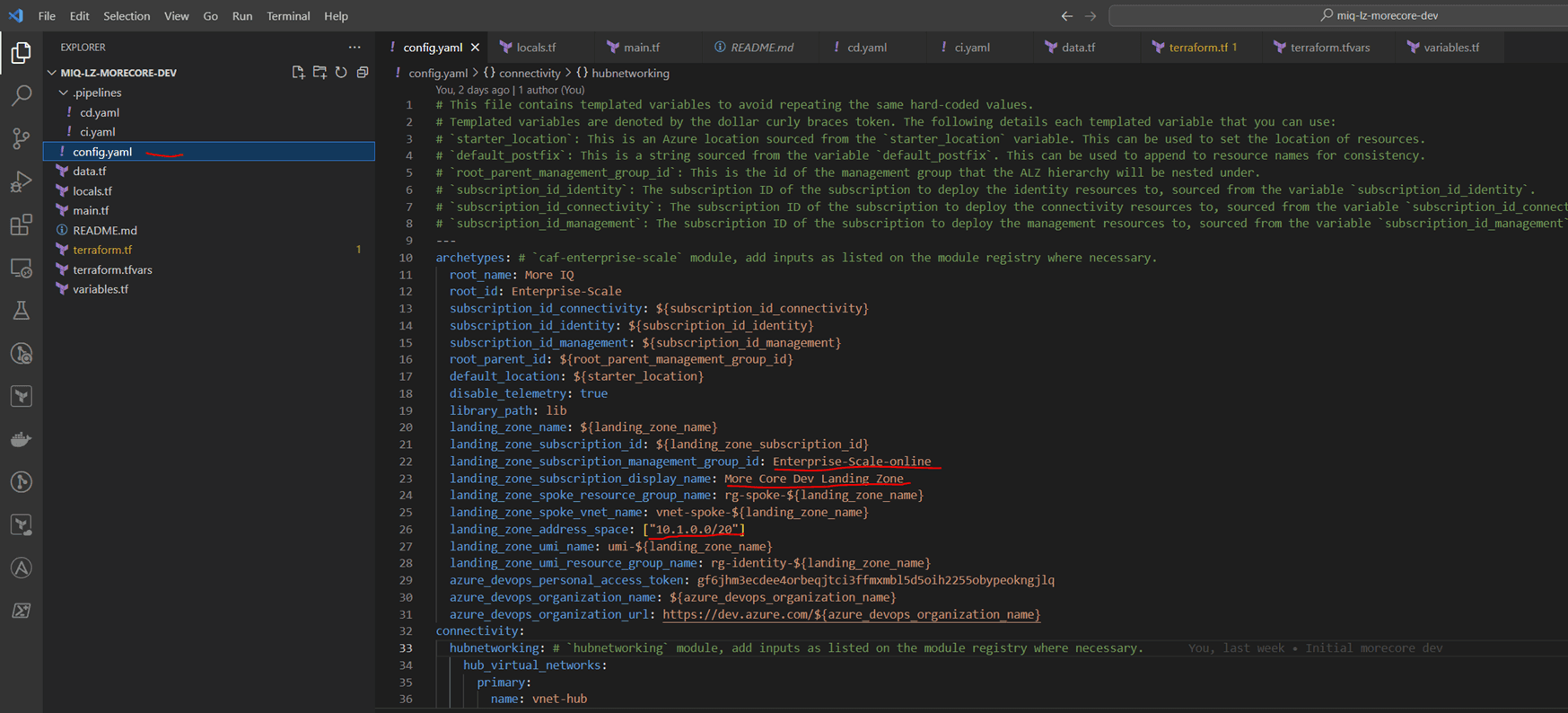Open Run and Debug view
Image resolution: width=1568 pixels, height=713 pixels.
click(22, 181)
